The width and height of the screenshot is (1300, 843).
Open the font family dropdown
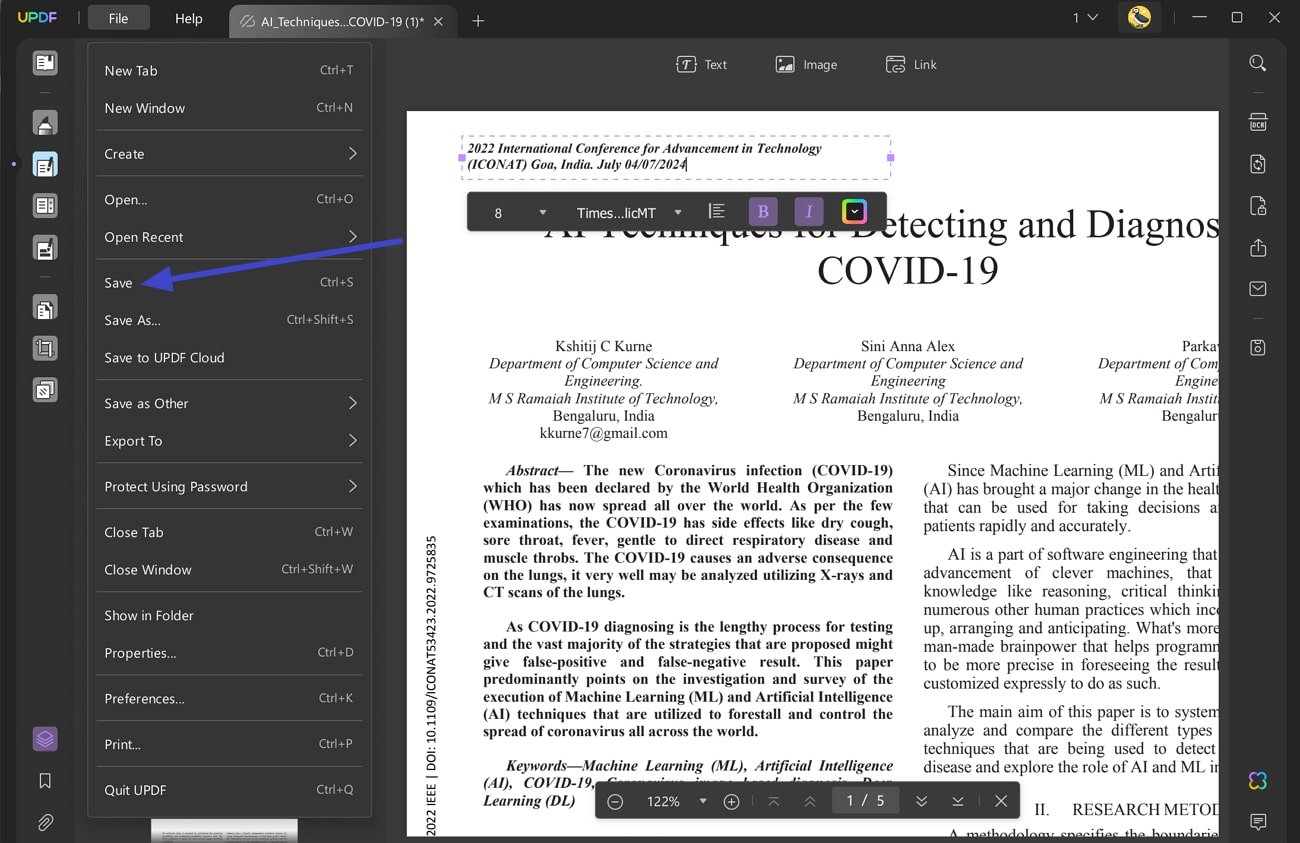[678, 212]
